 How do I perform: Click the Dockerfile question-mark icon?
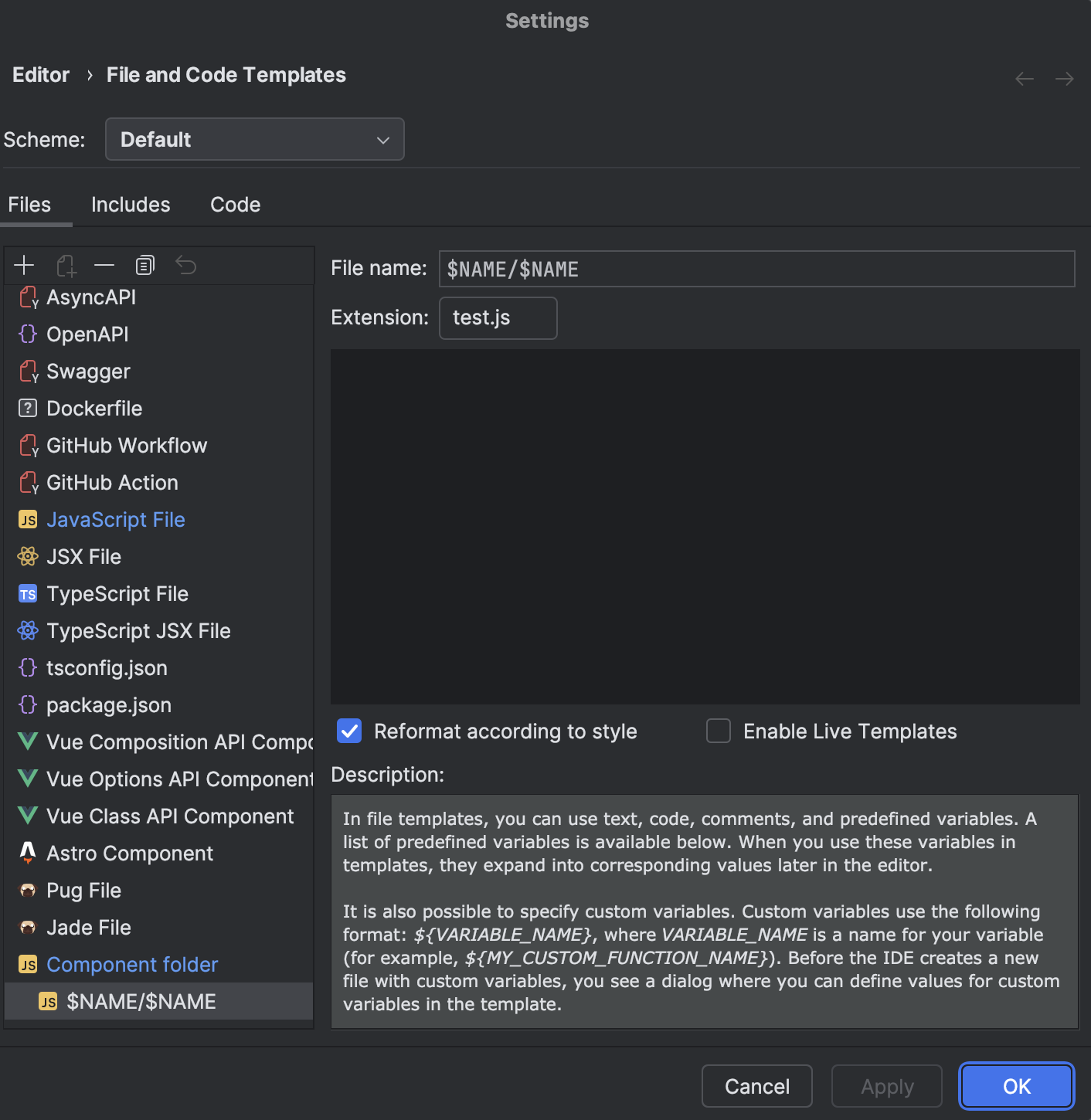(x=28, y=408)
